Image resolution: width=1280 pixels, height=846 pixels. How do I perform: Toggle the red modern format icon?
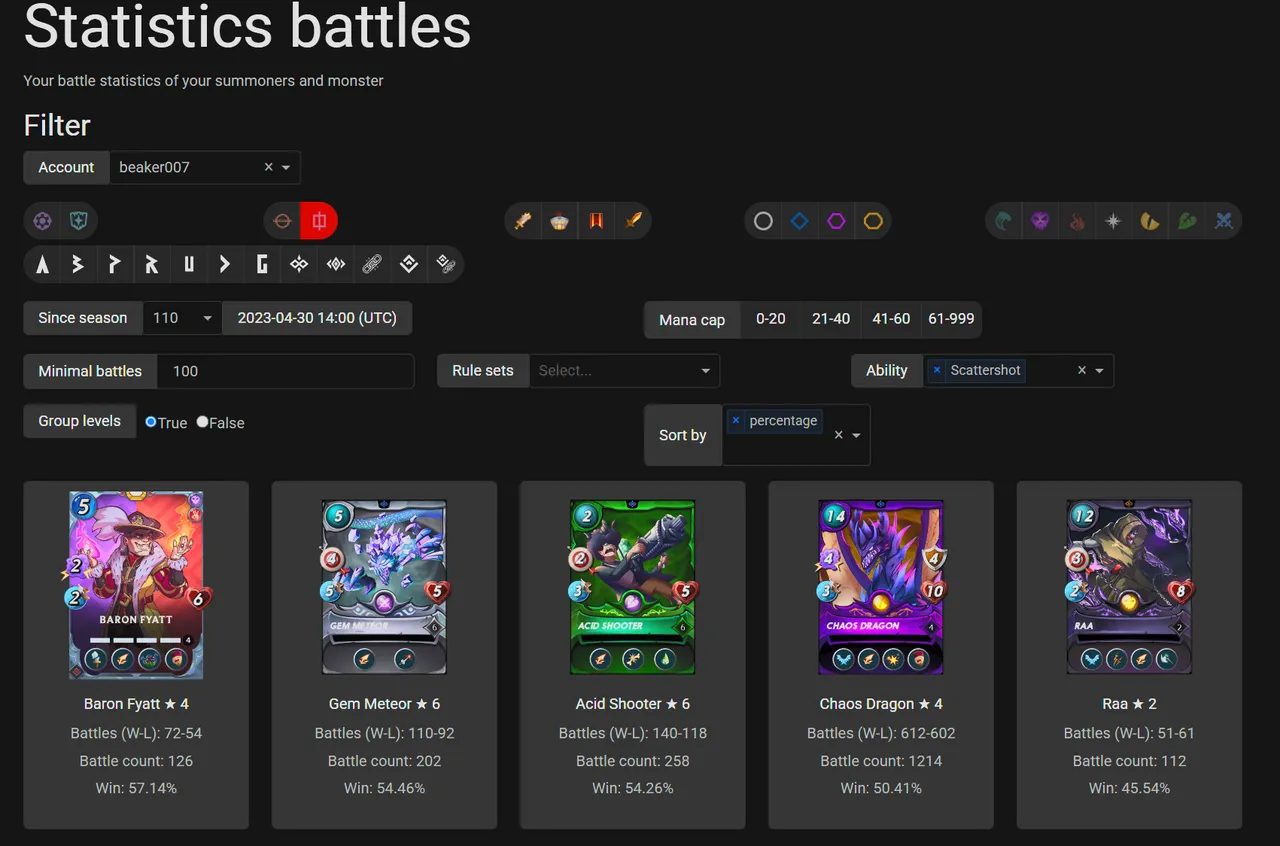coord(319,221)
